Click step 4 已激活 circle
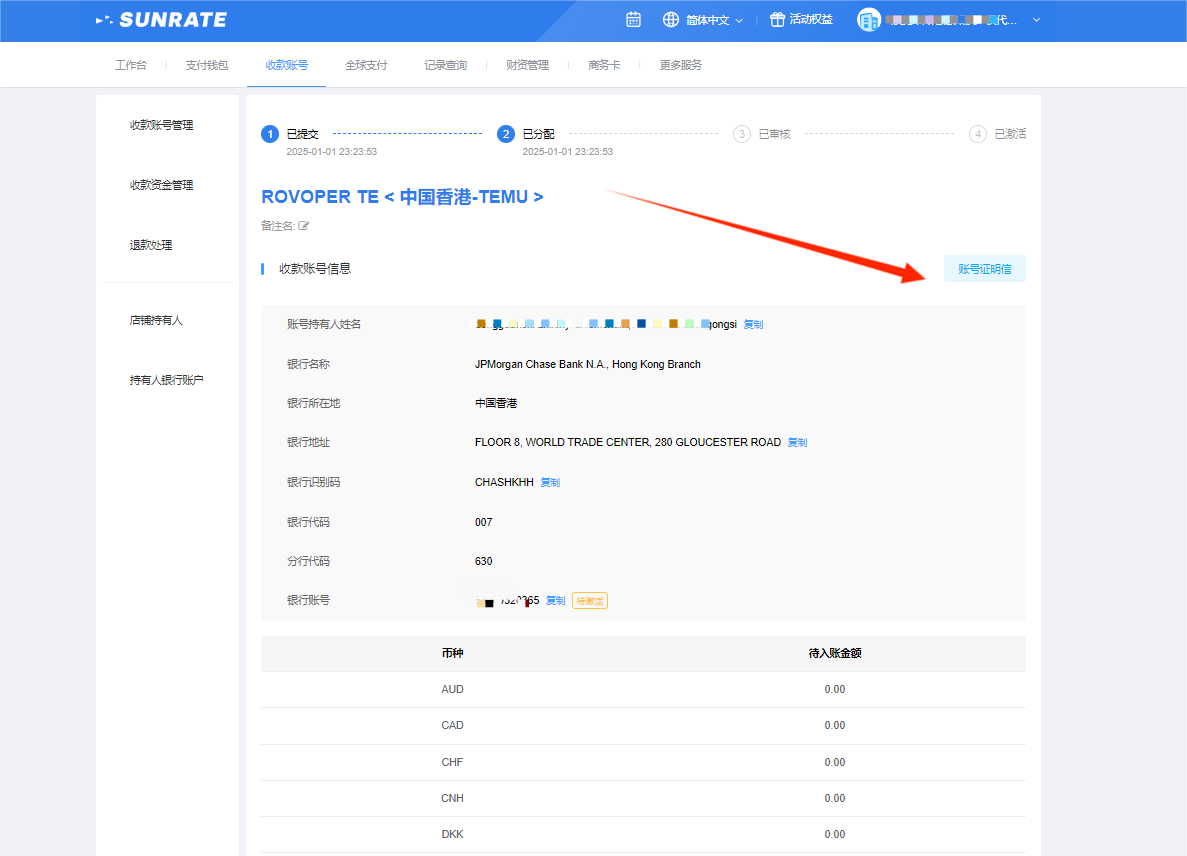The image size is (1187, 856). point(978,134)
